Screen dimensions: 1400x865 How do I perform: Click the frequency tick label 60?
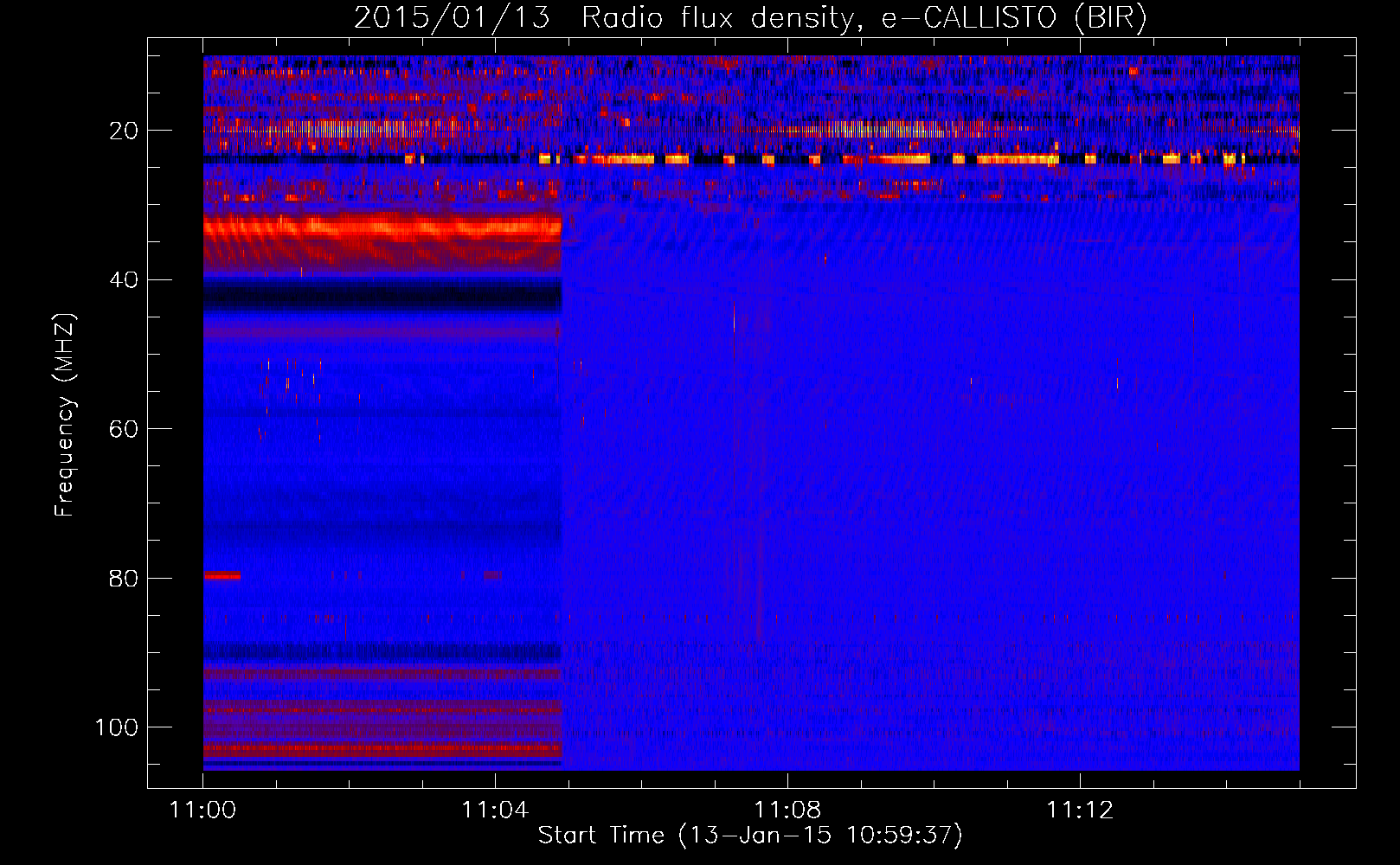pyautogui.click(x=124, y=429)
